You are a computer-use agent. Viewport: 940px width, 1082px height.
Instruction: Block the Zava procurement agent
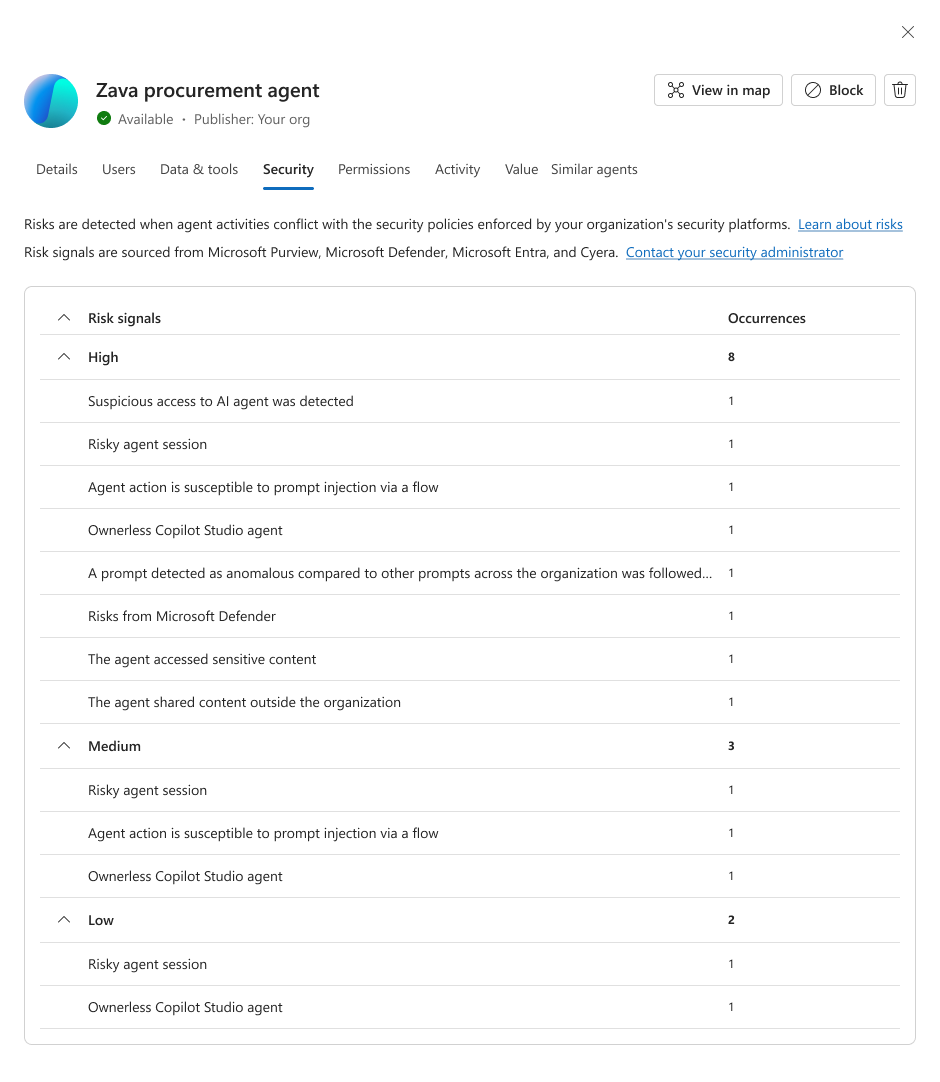[833, 90]
